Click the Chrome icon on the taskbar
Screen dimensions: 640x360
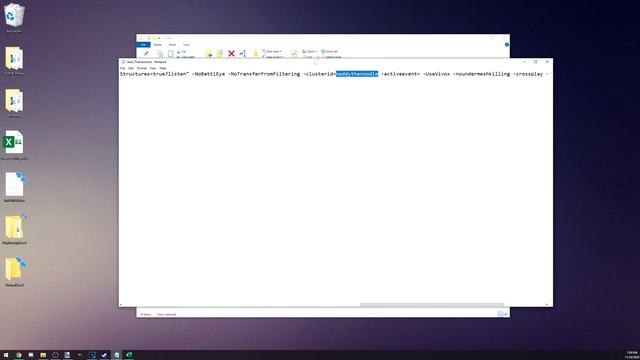[18, 355]
